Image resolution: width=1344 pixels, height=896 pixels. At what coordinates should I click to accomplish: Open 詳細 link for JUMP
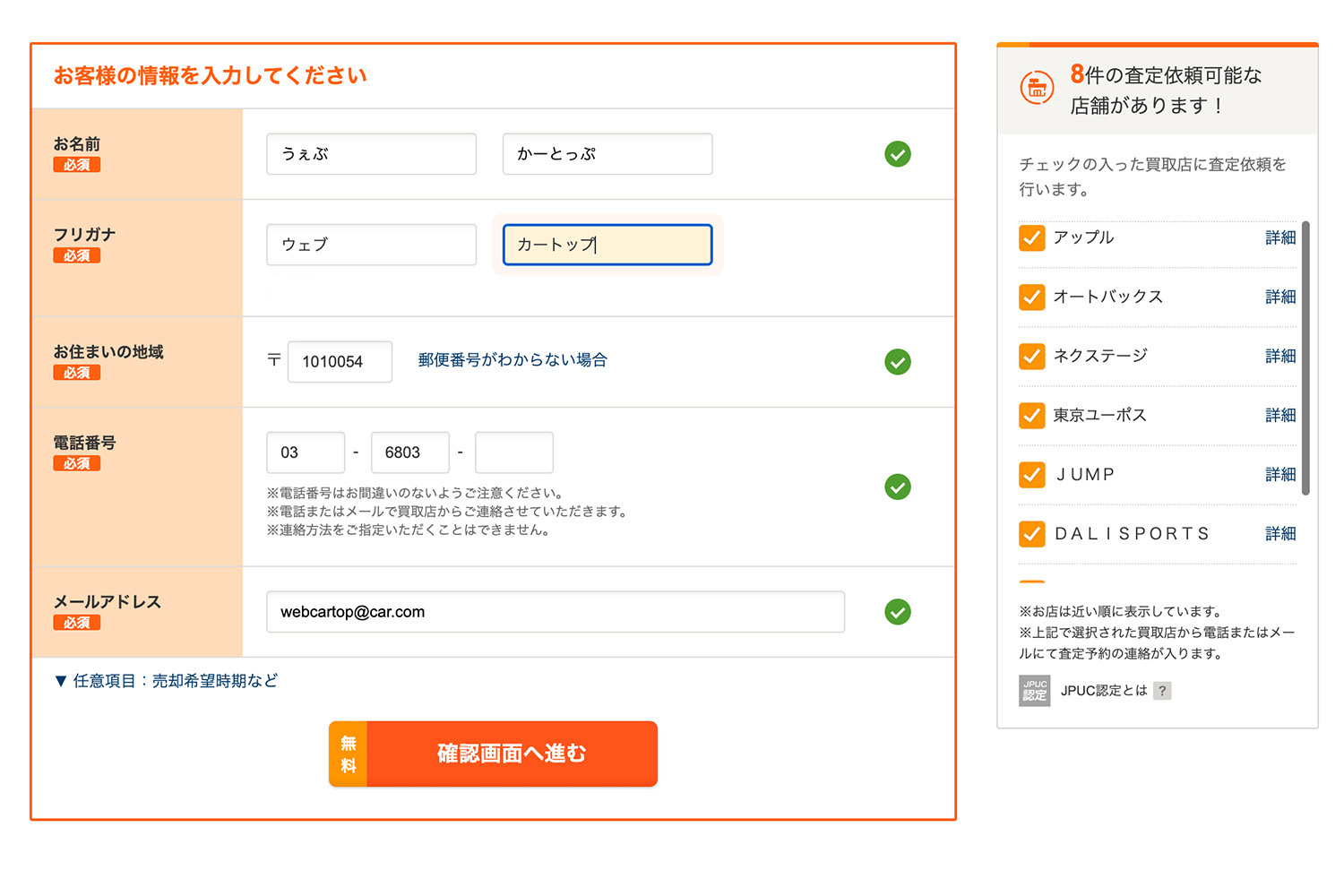(1280, 474)
